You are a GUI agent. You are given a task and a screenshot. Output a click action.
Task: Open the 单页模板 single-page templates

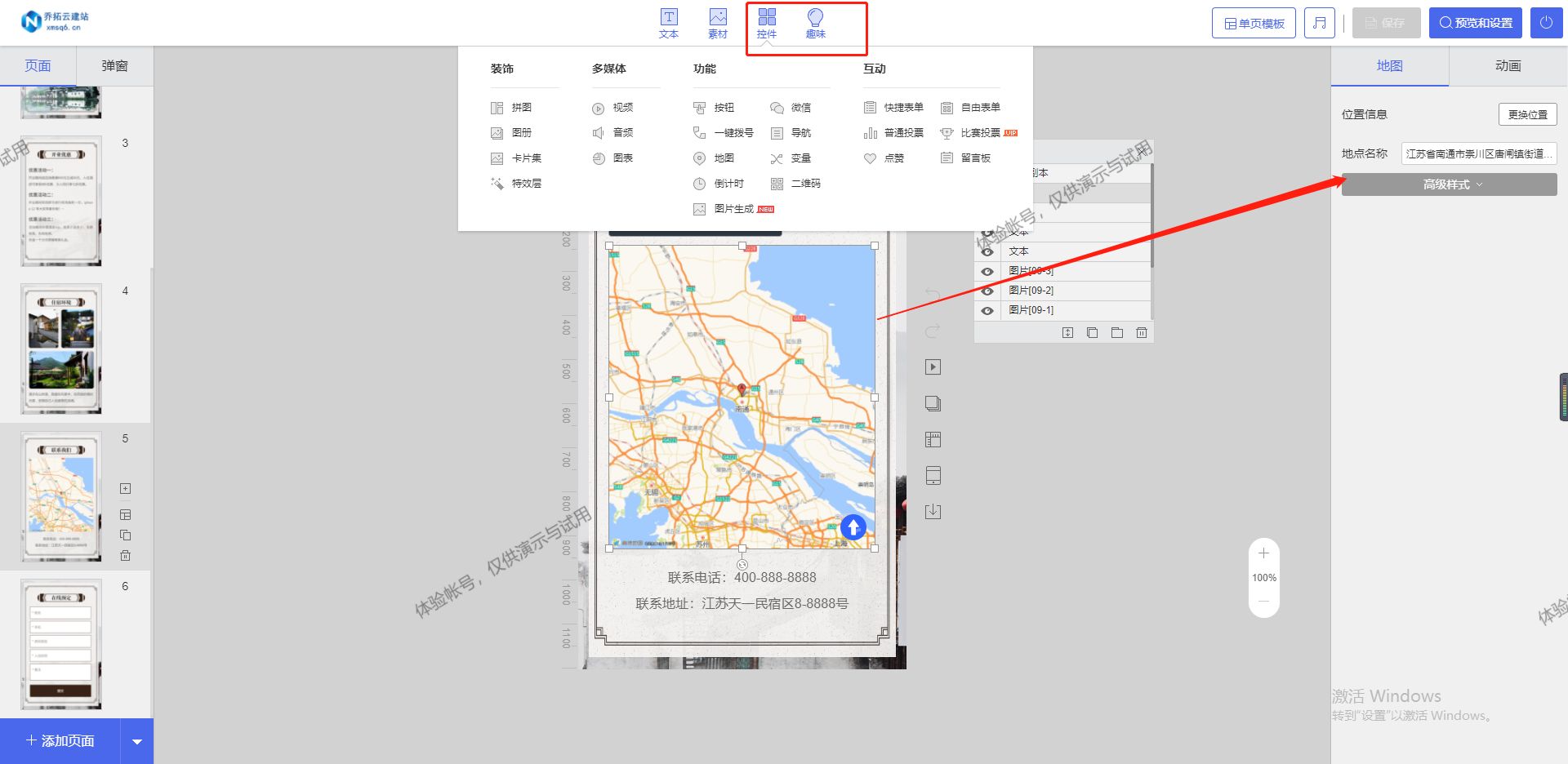1254,23
